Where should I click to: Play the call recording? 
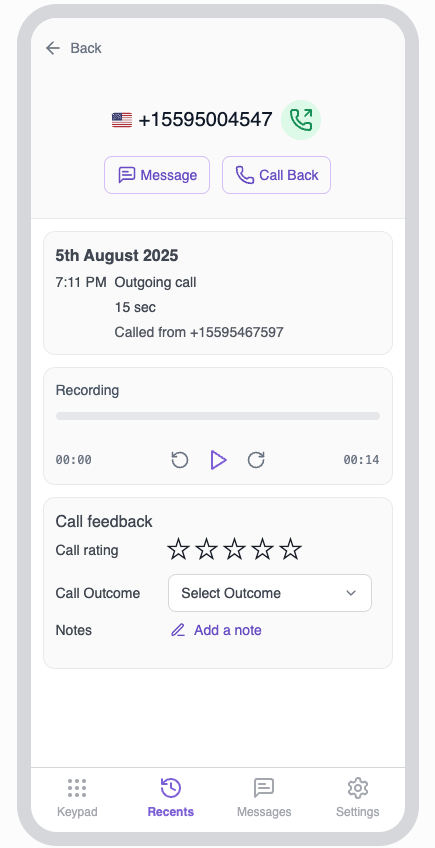[x=218, y=460]
